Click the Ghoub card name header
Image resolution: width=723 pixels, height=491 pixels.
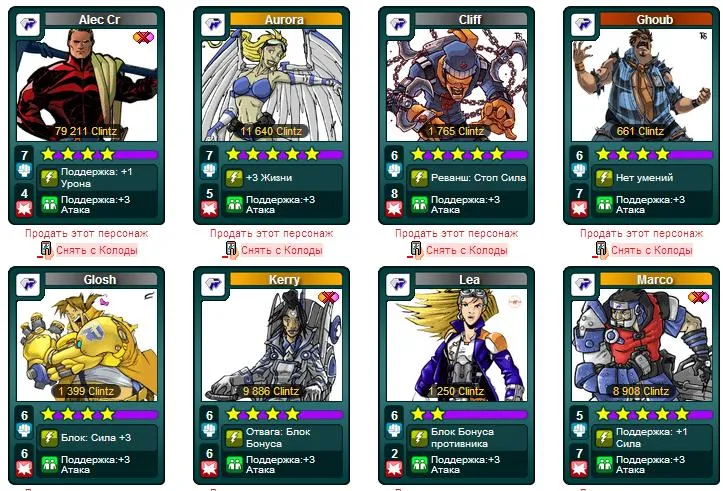[x=656, y=19]
